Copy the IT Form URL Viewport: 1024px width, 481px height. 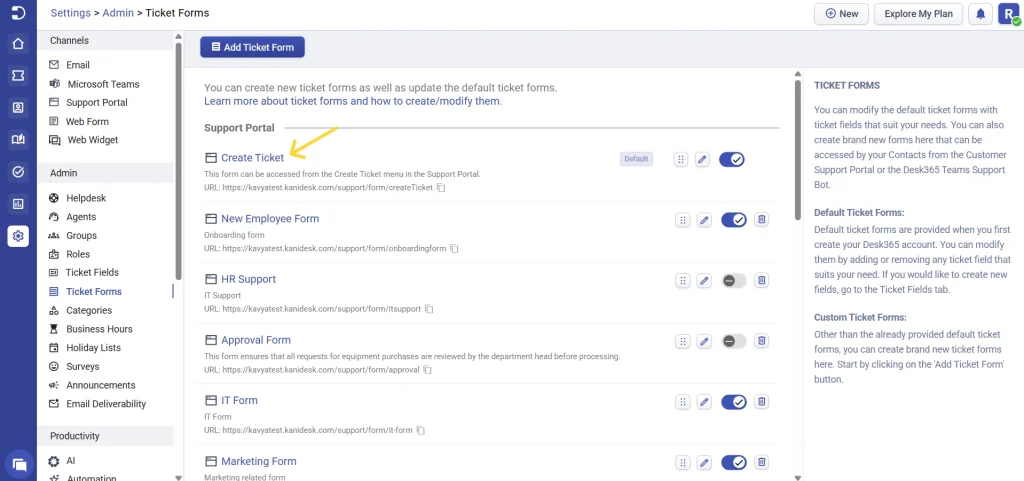[421, 431]
